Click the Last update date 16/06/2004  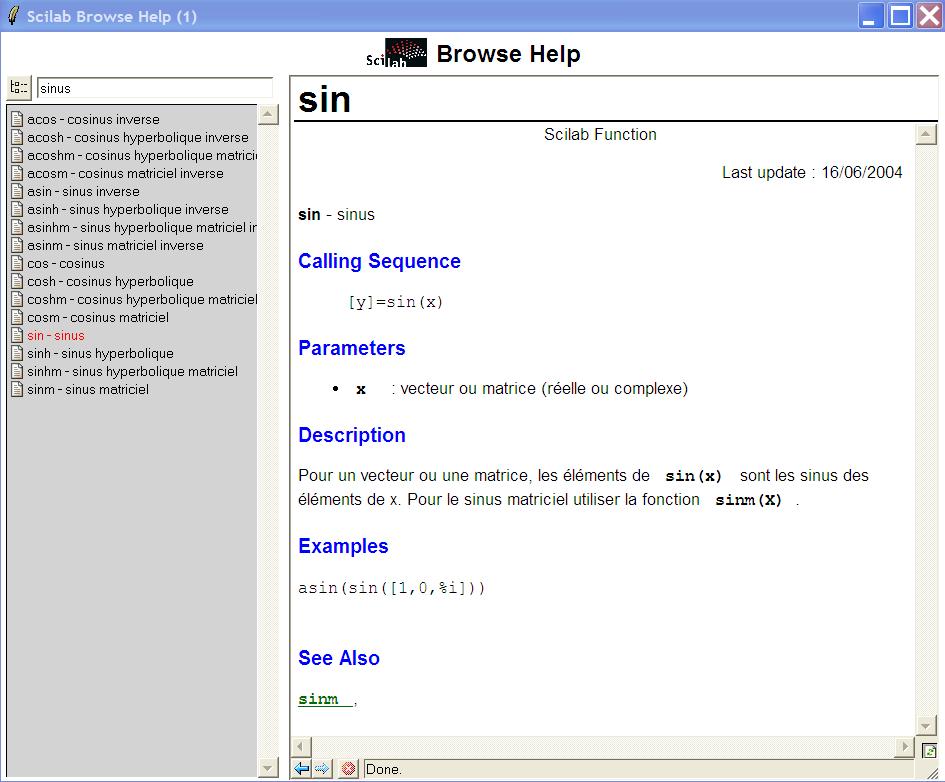click(x=862, y=172)
